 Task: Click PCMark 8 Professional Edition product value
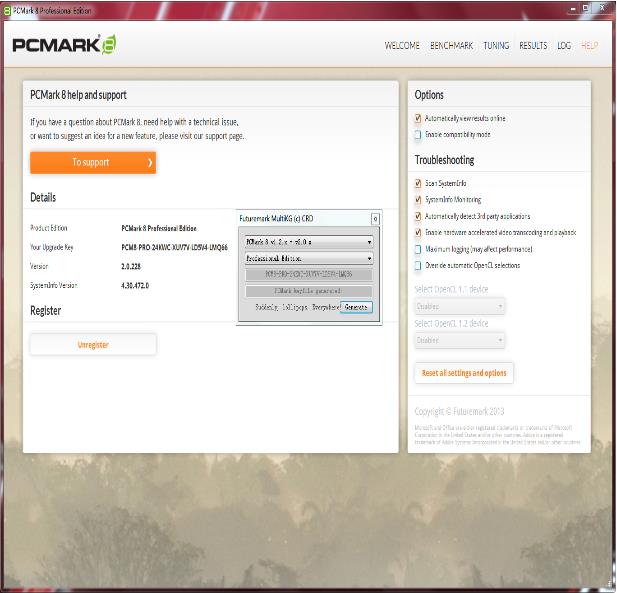point(159,228)
